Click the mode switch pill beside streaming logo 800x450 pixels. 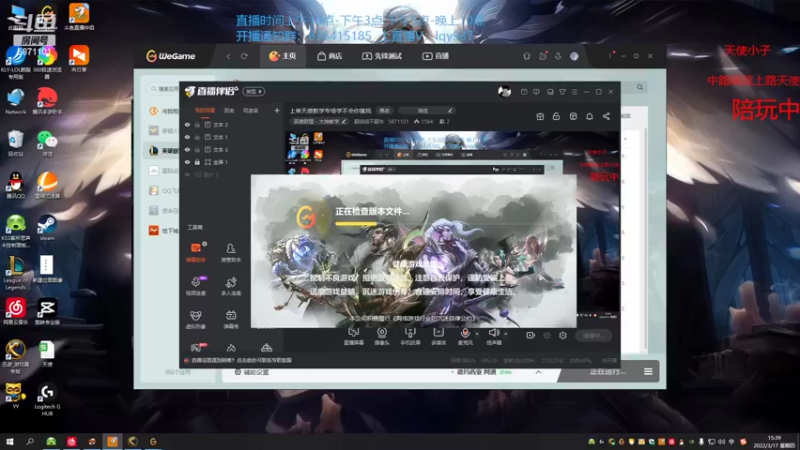(x=254, y=92)
